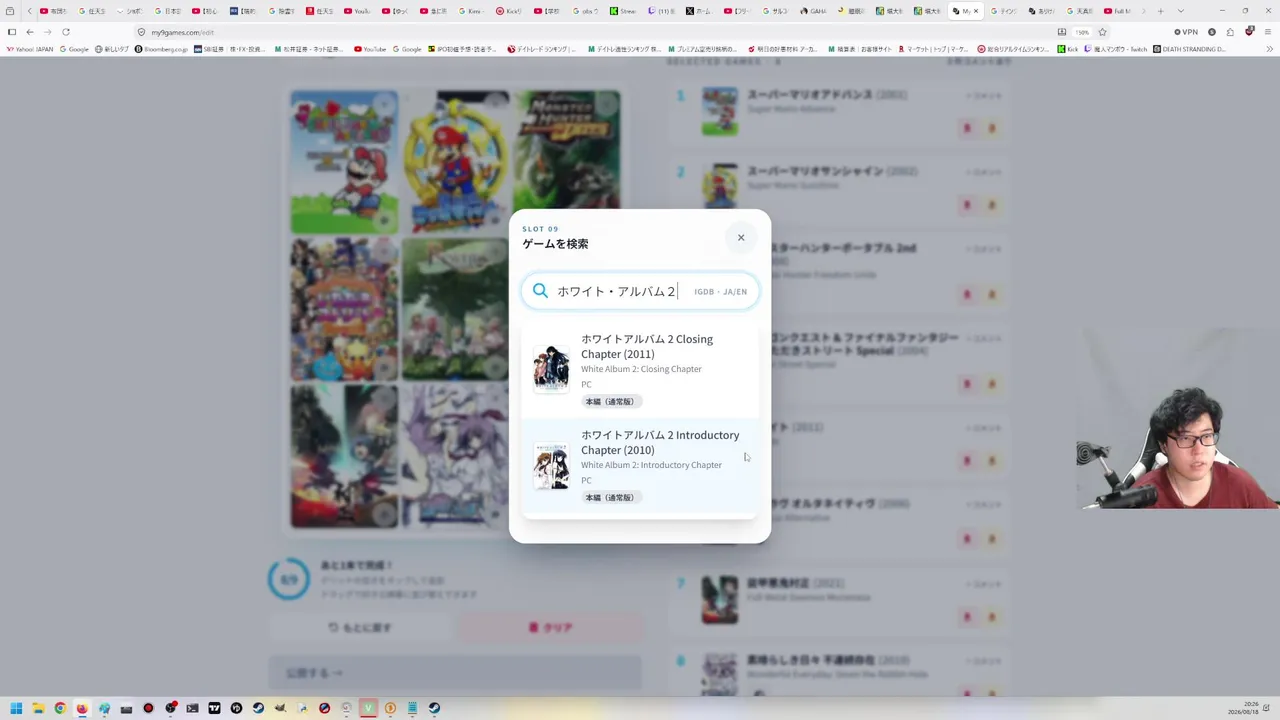Open the Windows Start menu

click(x=16, y=708)
